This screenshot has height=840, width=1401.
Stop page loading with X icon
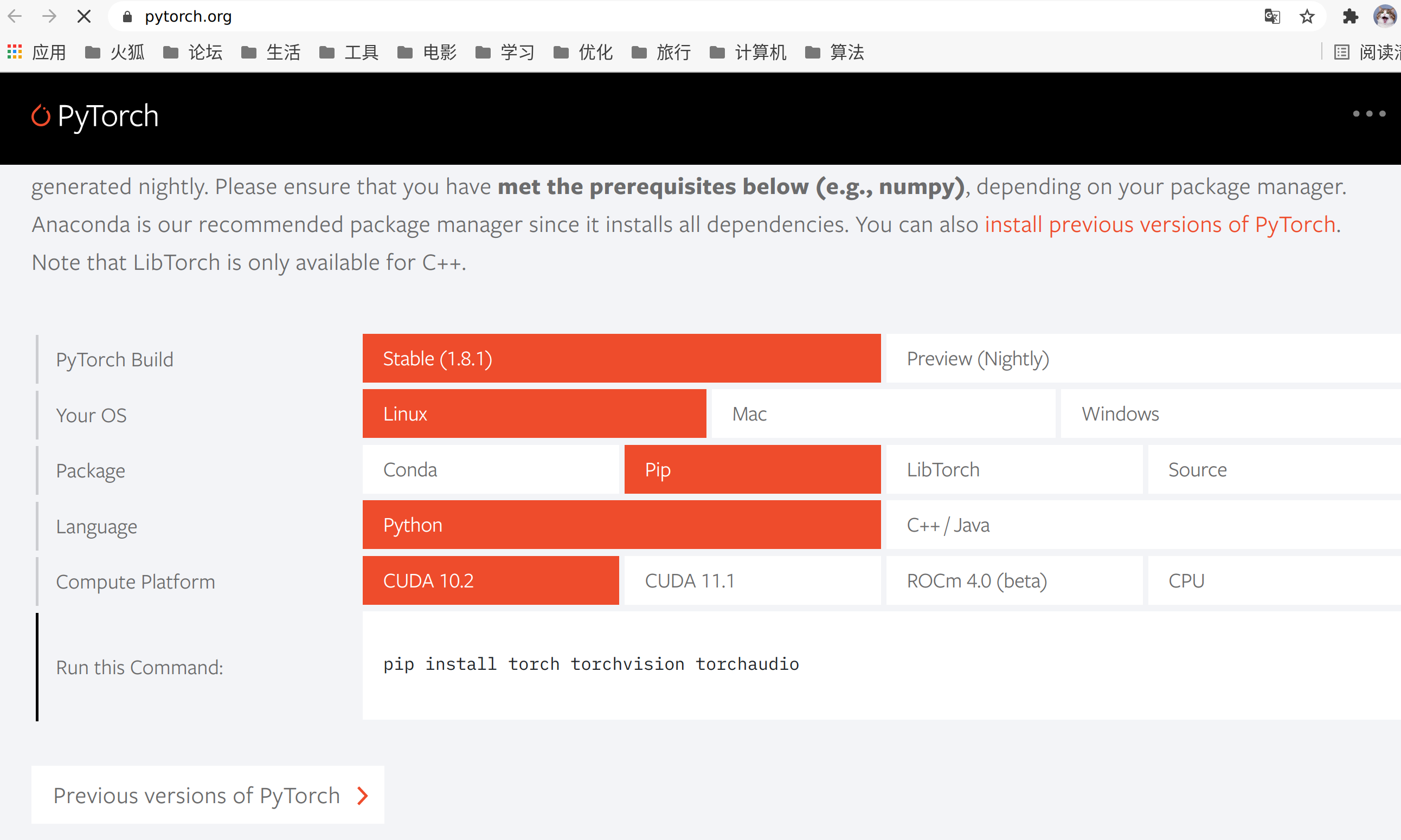click(84, 16)
